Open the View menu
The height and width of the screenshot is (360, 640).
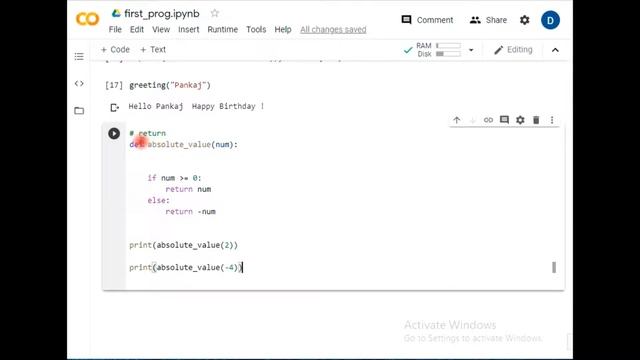pyautogui.click(x=161, y=29)
